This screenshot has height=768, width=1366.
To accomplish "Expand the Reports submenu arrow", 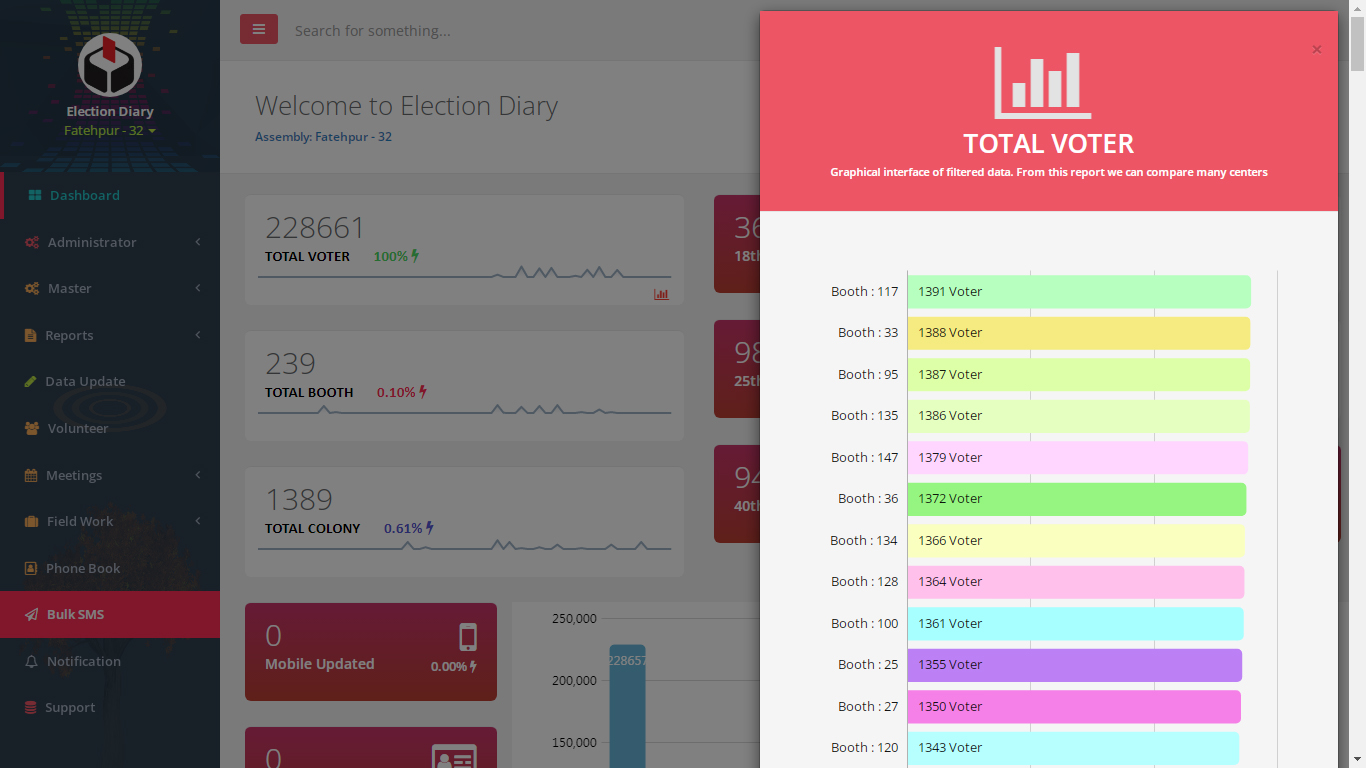I will (x=198, y=335).
